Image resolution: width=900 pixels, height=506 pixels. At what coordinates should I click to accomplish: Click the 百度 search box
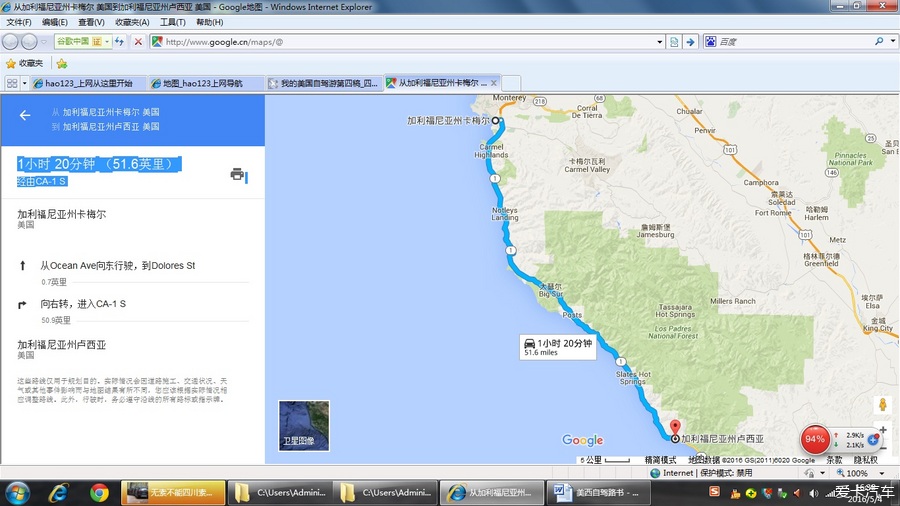tap(792, 42)
